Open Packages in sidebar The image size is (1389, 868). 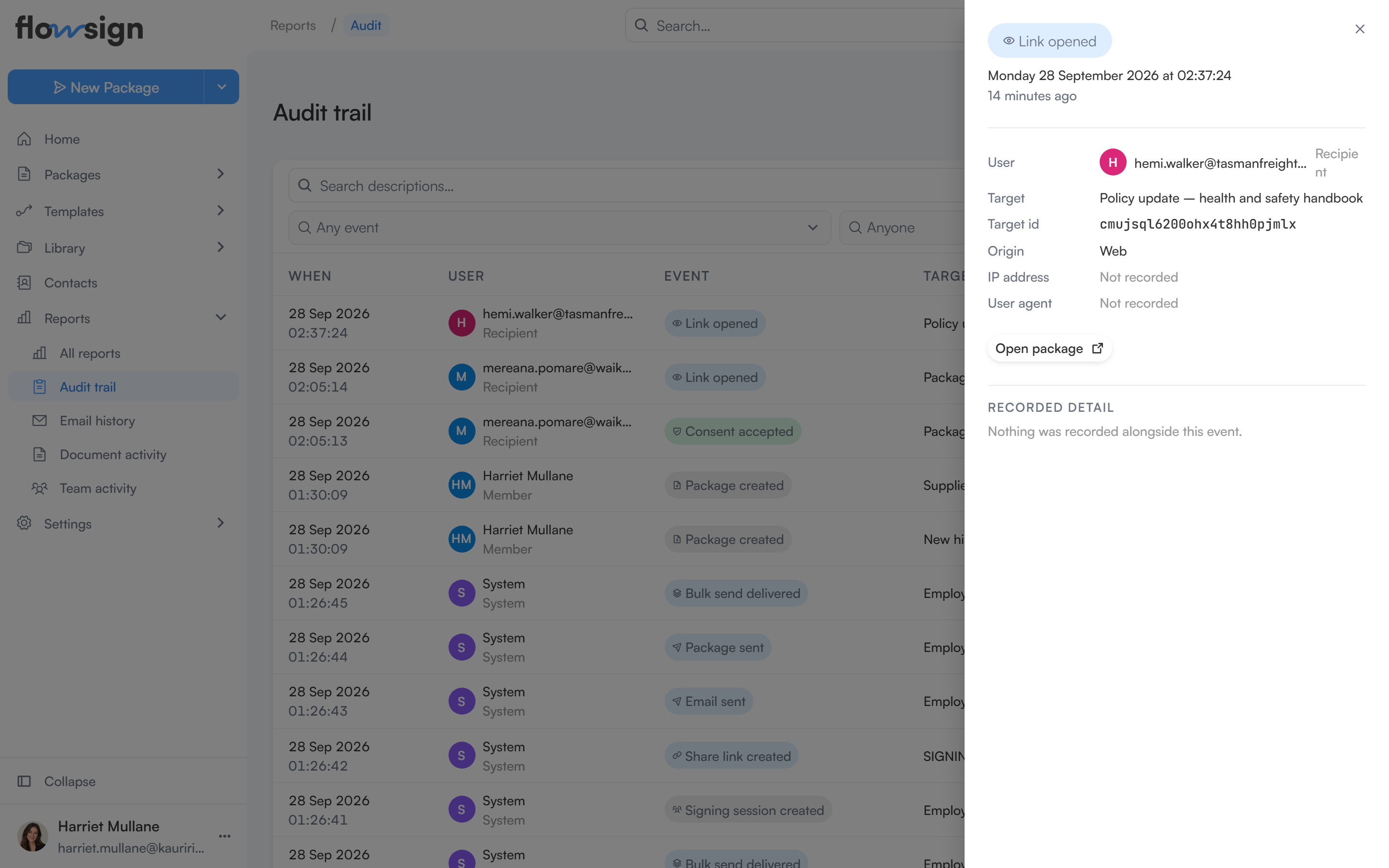pos(123,175)
